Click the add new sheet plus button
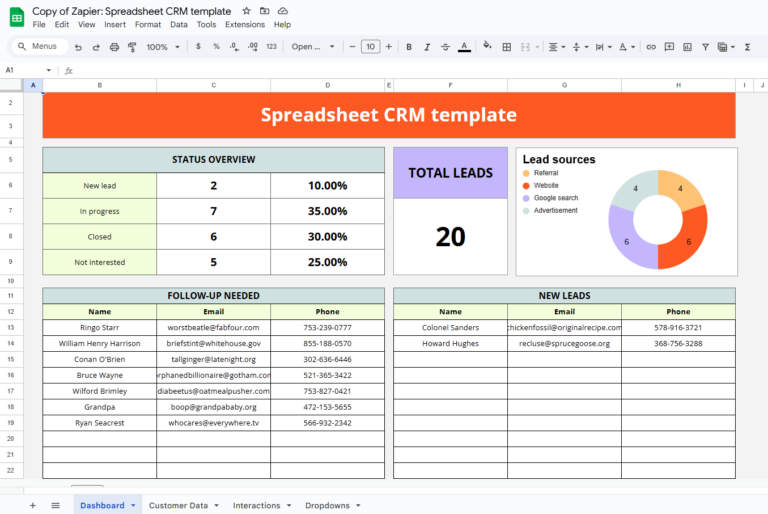768x514 pixels. [x=32, y=506]
